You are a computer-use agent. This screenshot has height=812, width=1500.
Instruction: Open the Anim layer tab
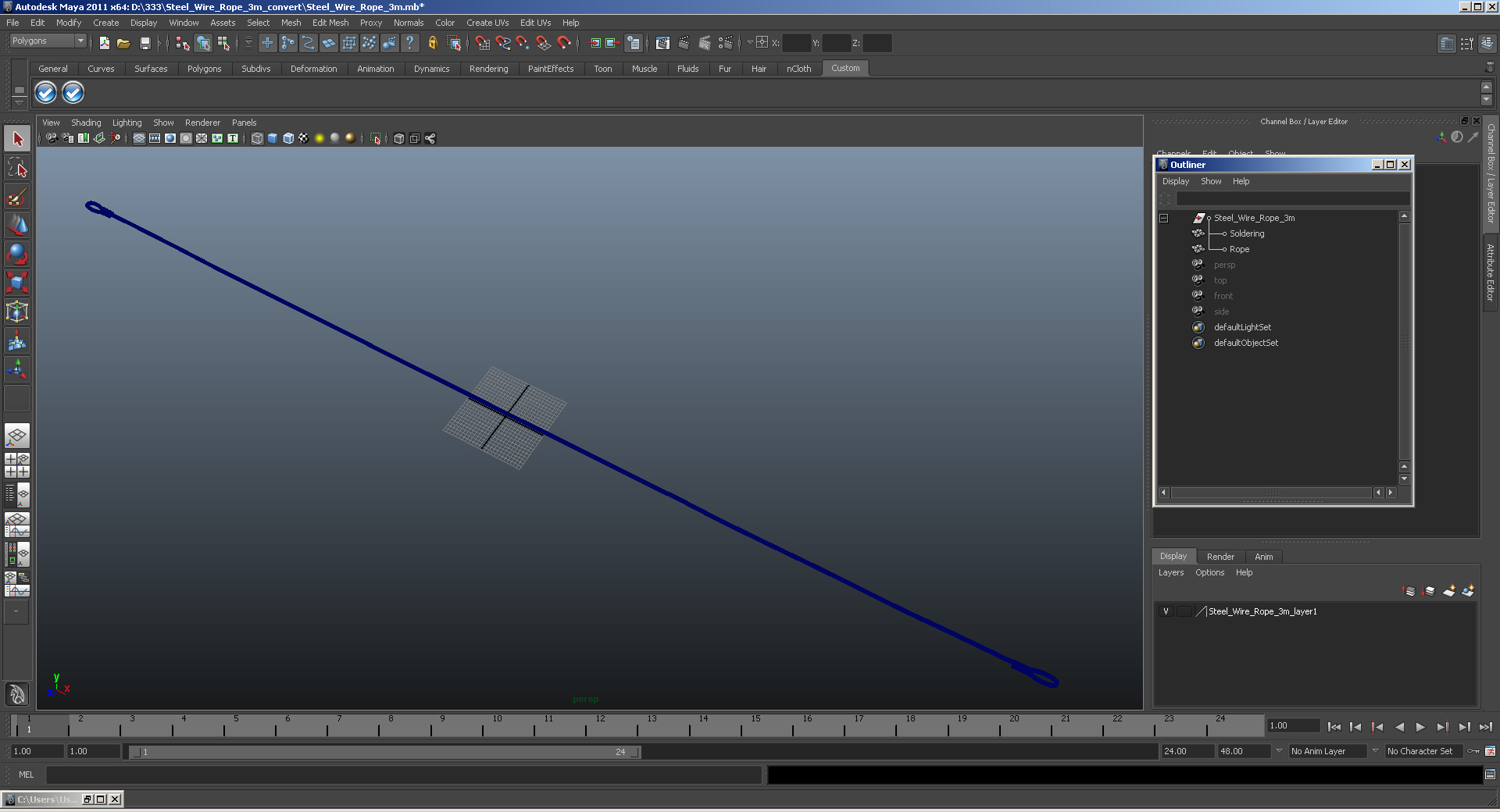click(x=1263, y=557)
